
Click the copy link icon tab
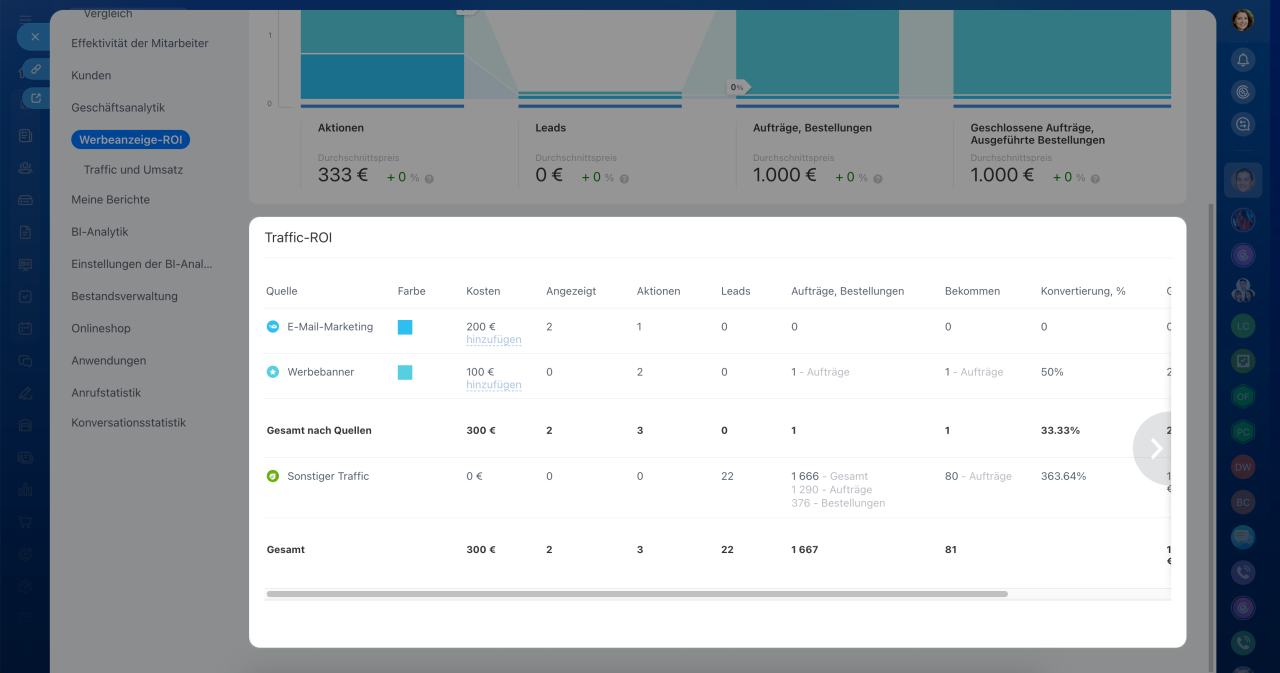(36, 68)
